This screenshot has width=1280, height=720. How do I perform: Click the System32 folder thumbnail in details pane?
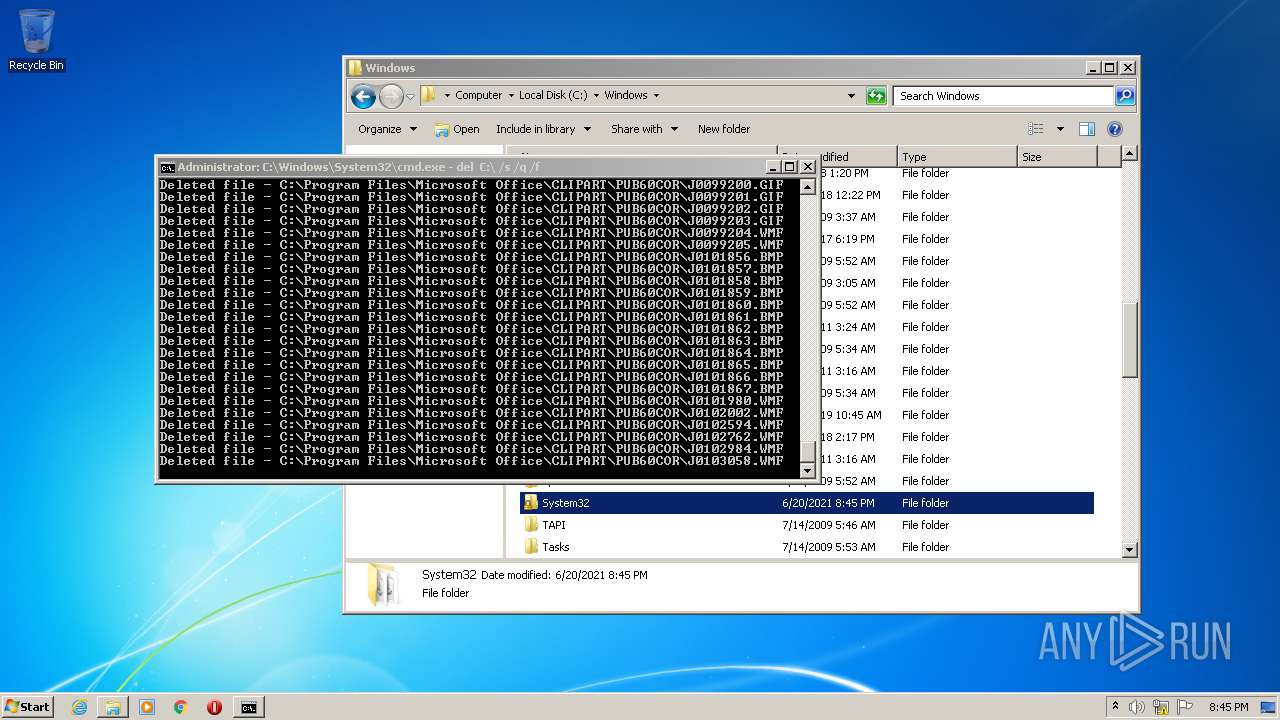pos(381,584)
